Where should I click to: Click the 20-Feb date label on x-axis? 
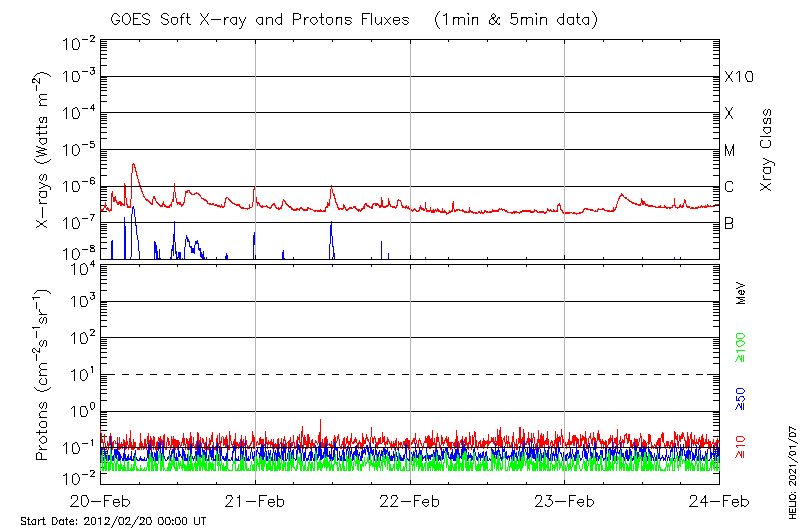(101, 501)
